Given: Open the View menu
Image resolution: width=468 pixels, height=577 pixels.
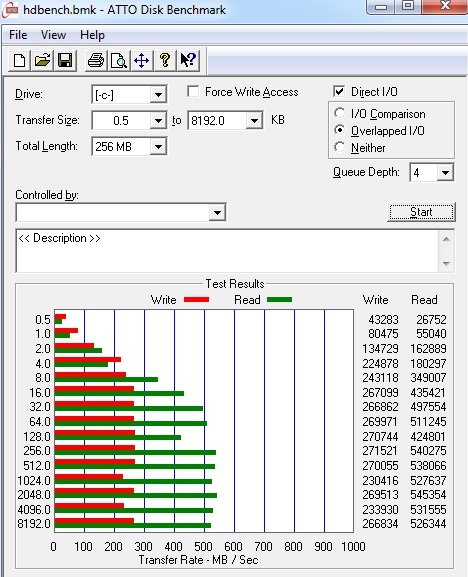Looking at the screenshot, I should [x=54, y=35].
